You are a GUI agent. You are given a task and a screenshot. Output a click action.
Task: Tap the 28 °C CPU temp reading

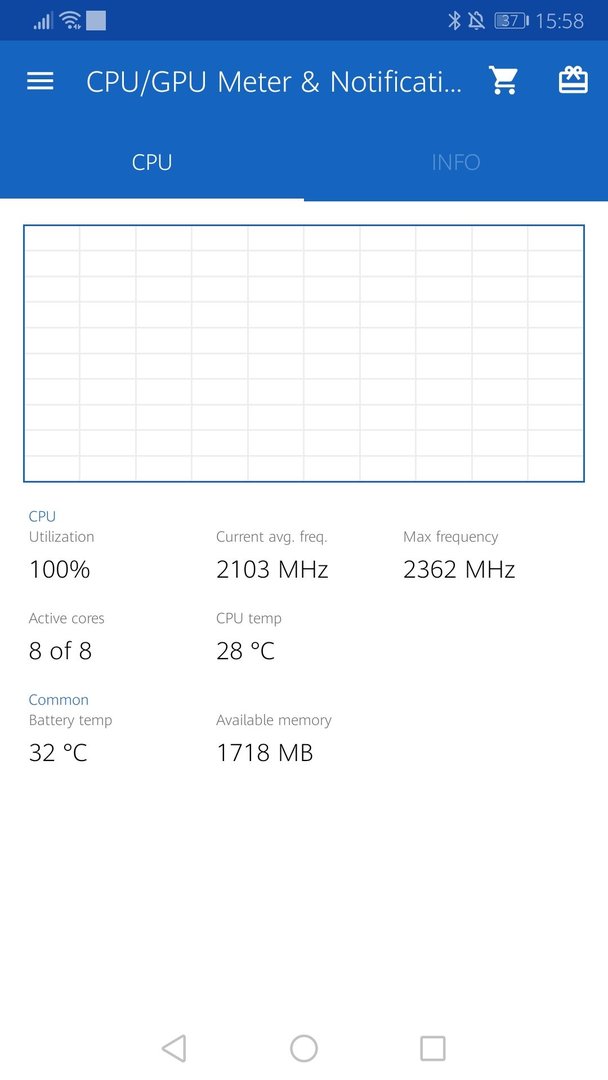(246, 651)
